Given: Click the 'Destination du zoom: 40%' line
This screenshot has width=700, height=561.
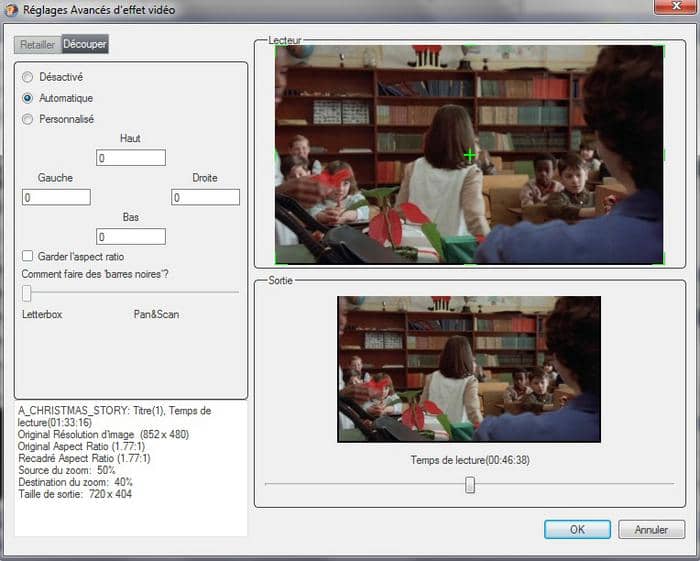Looking at the screenshot, I should (75, 482).
